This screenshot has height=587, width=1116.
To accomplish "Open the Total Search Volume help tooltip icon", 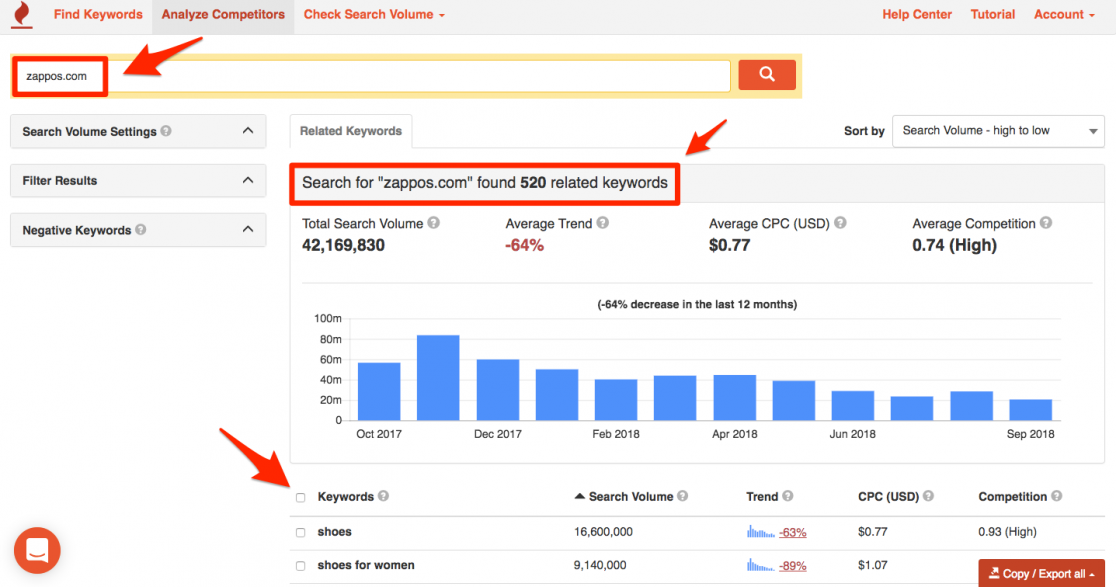I will pos(432,223).
